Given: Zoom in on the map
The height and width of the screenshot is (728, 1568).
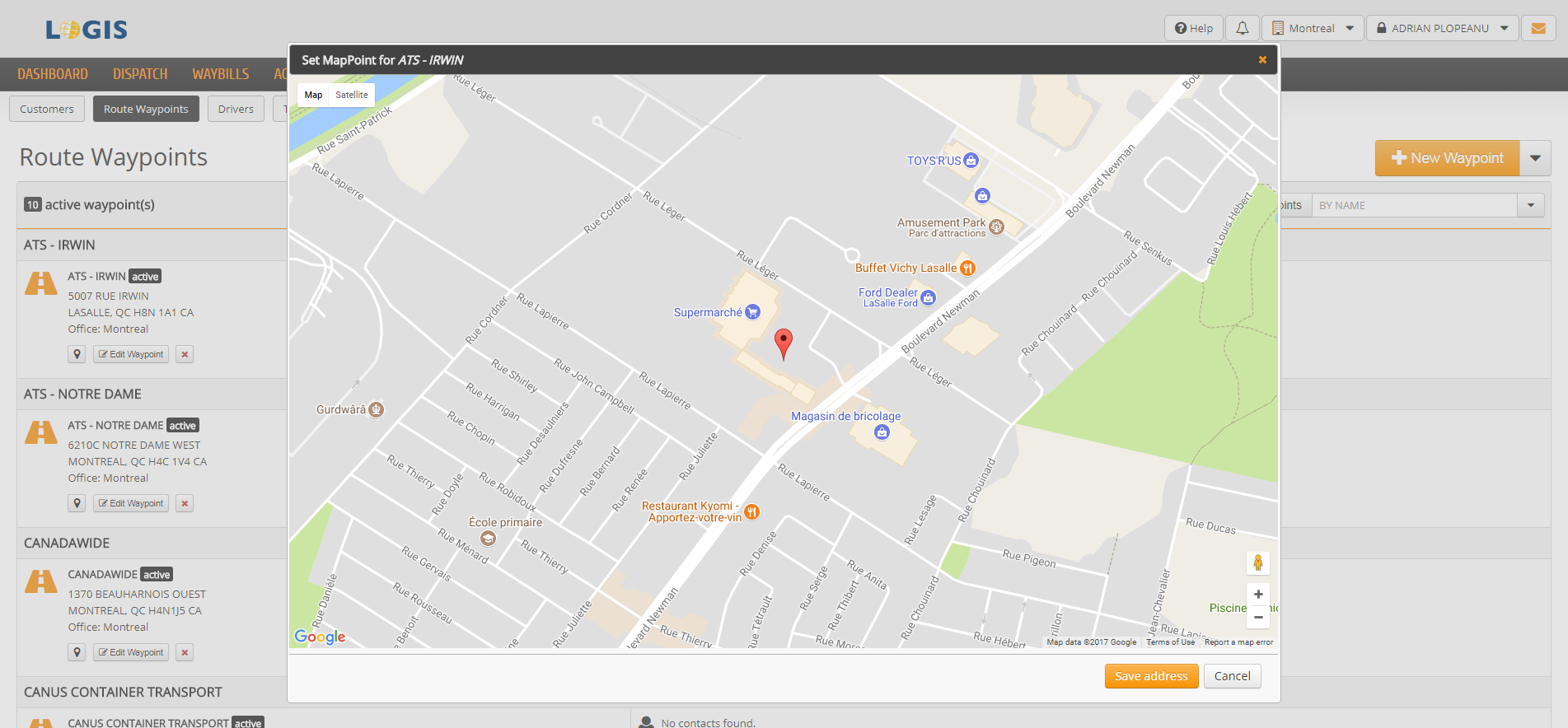Looking at the screenshot, I should [x=1258, y=594].
